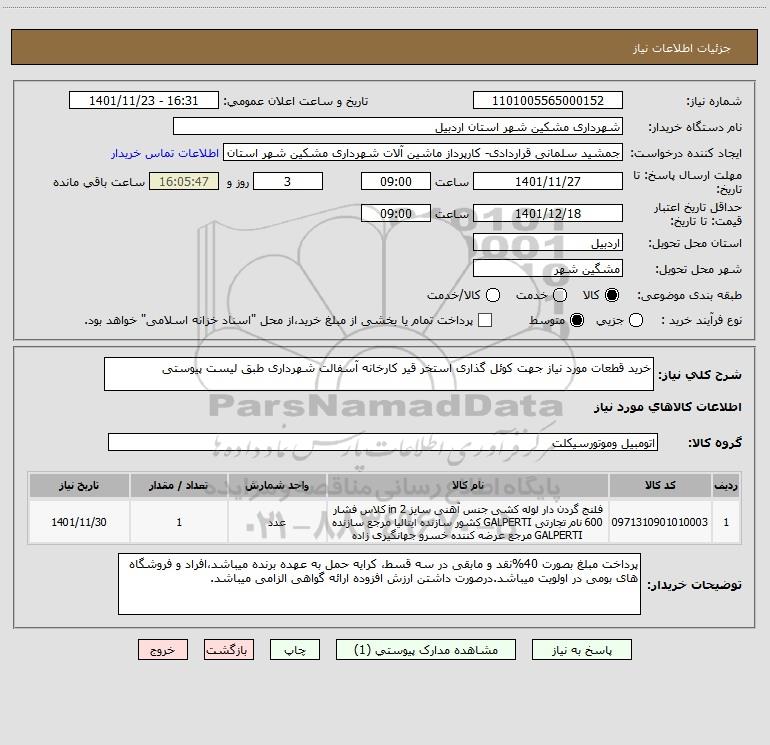Select the کالا radio button
The width and height of the screenshot is (770, 745).
(x=612, y=295)
